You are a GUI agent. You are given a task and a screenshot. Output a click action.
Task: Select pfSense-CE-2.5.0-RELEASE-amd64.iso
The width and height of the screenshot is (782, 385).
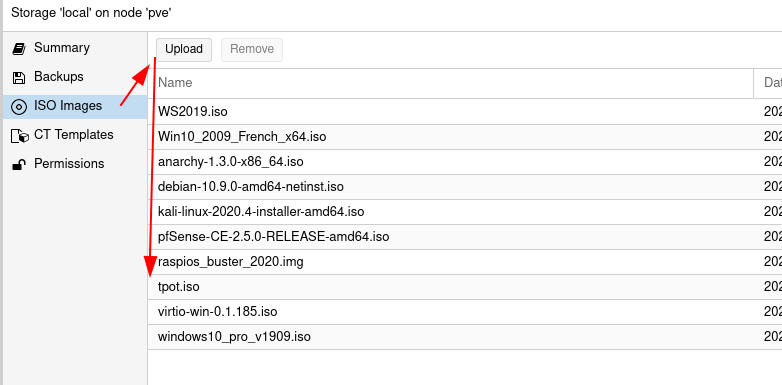click(x=465, y=236)
